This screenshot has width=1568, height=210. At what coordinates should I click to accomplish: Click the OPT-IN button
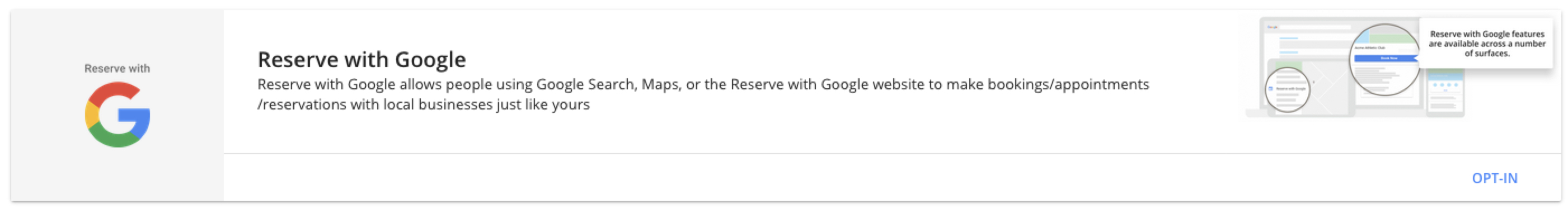(x=1494, y=178)
